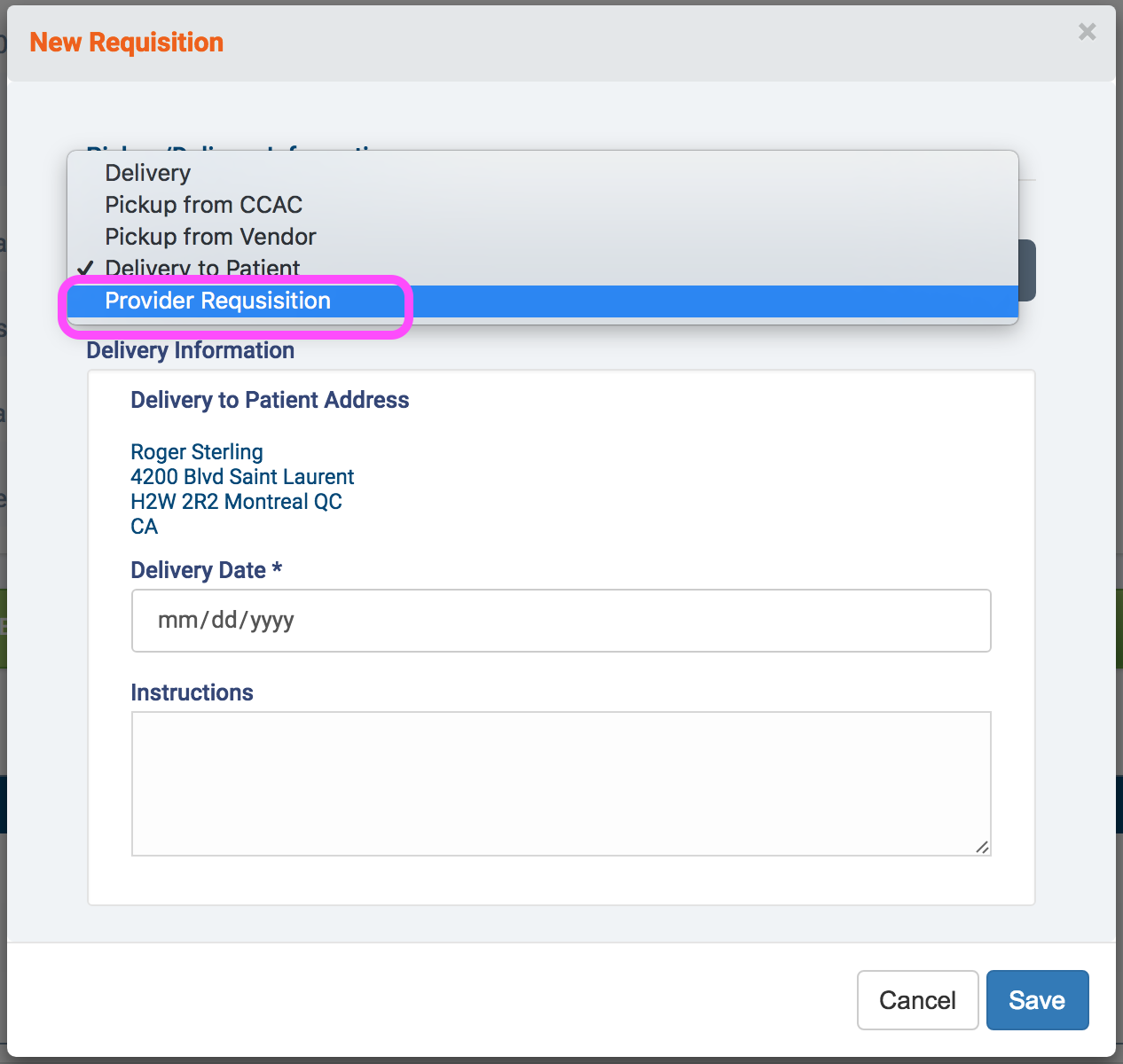The image size is (1123, 1064).
Task: Click the 4200 Blvd Saint Laurent address line
Action: 242,477
